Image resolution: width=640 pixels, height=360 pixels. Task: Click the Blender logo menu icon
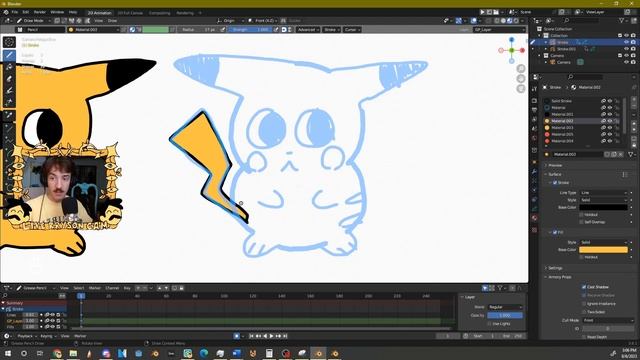6,12
